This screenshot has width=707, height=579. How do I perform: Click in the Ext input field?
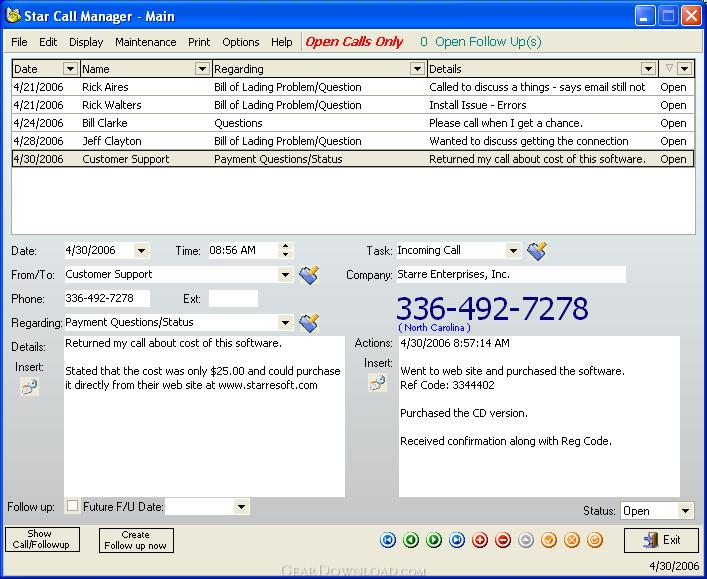point(233,299)
